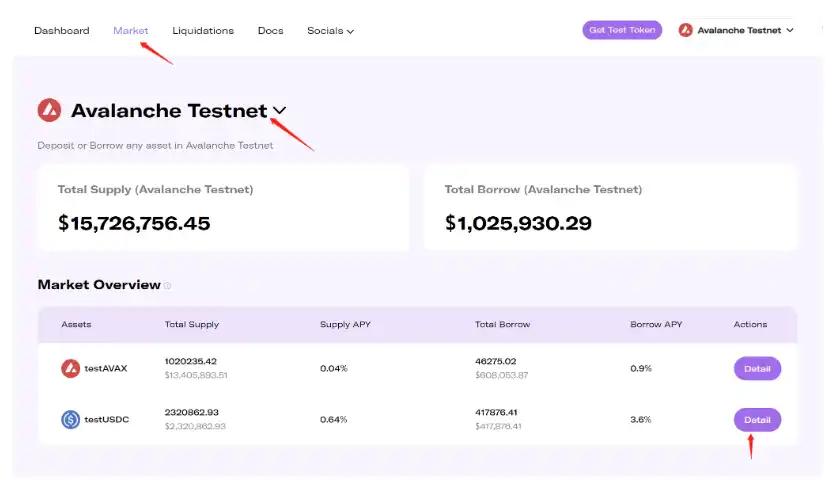The height and width of the screenshot is (492, 826).
Task: Click the Assets column header
Action: (76, 324)
